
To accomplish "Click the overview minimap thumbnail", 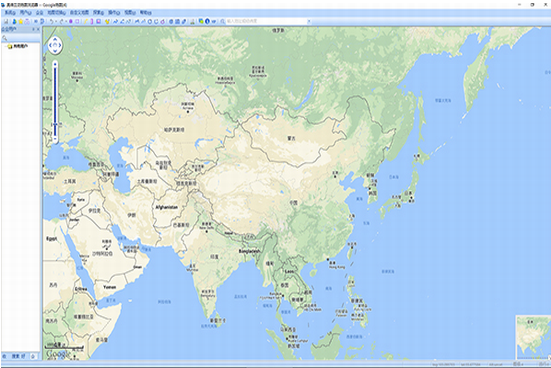I will tap(533, 337).
